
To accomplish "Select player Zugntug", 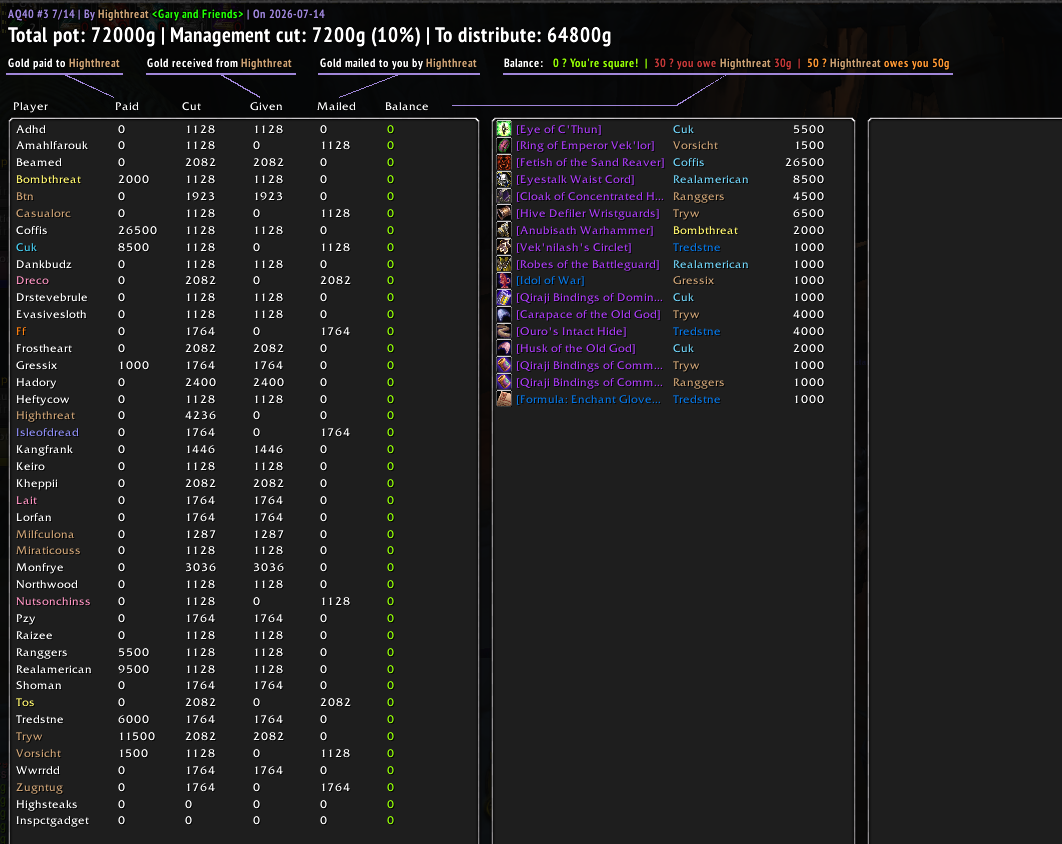I will (39, 787).
